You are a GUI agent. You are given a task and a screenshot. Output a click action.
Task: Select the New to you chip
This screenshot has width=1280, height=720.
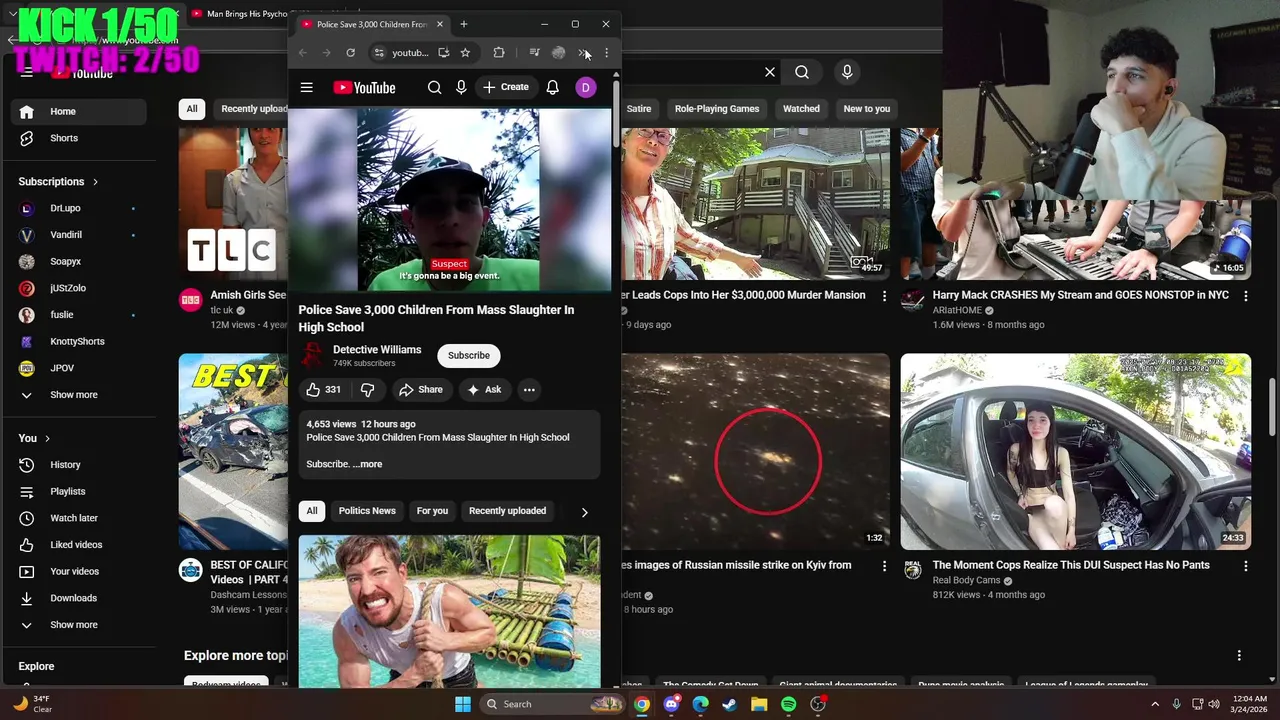pyautogui.click(x=867, y=109)
